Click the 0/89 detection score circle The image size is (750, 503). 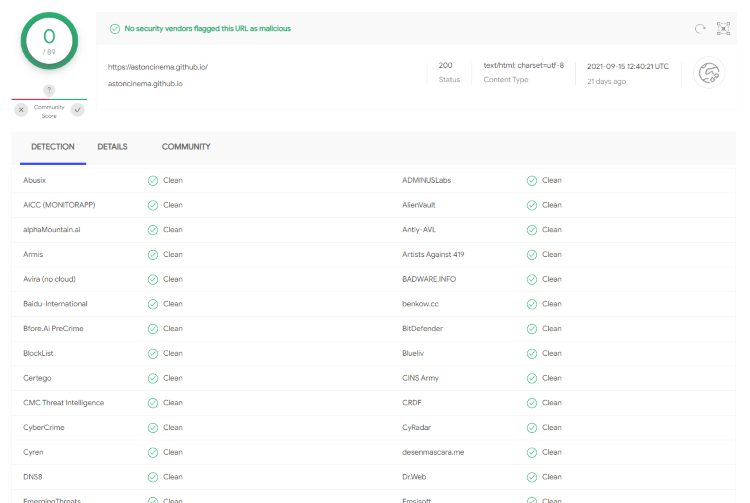click(49, 41)
